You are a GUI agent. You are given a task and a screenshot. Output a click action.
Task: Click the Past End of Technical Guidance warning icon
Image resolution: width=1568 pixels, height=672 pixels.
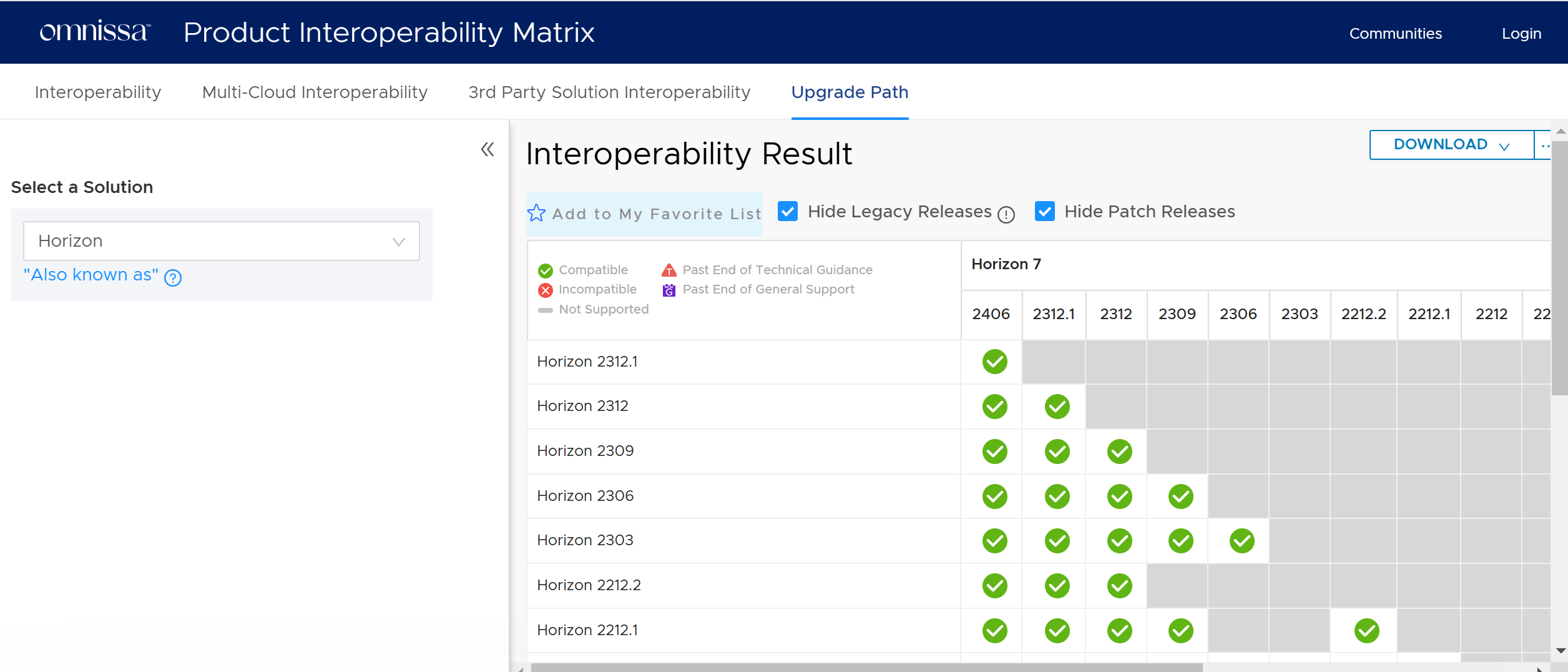(668, 270)
